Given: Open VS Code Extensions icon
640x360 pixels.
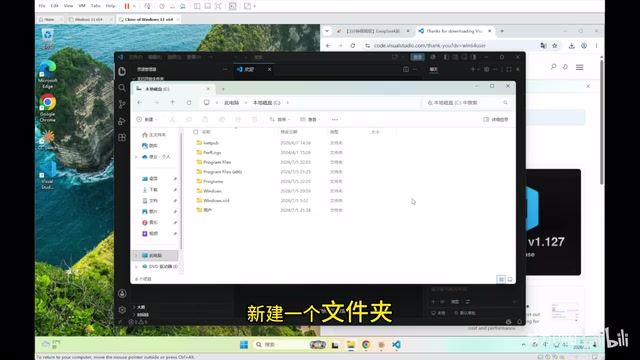Looking at the screenshot, I should (122, 138).
